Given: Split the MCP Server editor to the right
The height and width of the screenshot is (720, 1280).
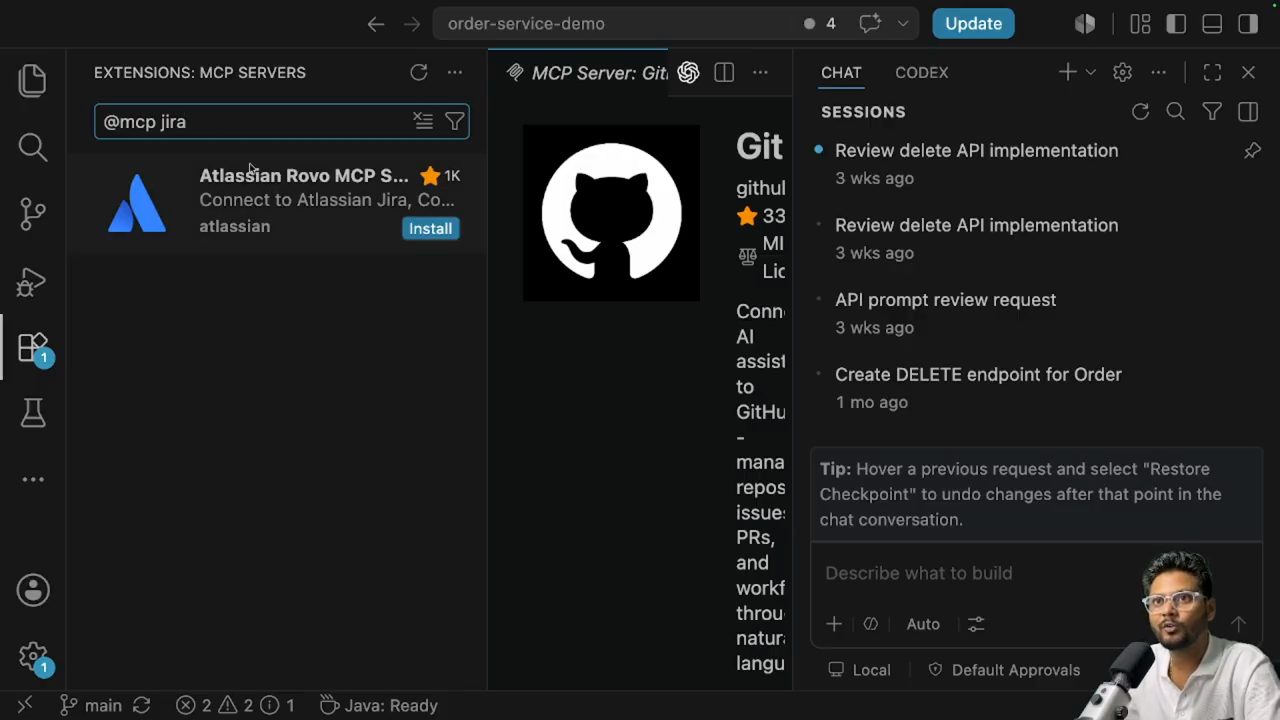Looking at the screenshot, I should 724,72.
